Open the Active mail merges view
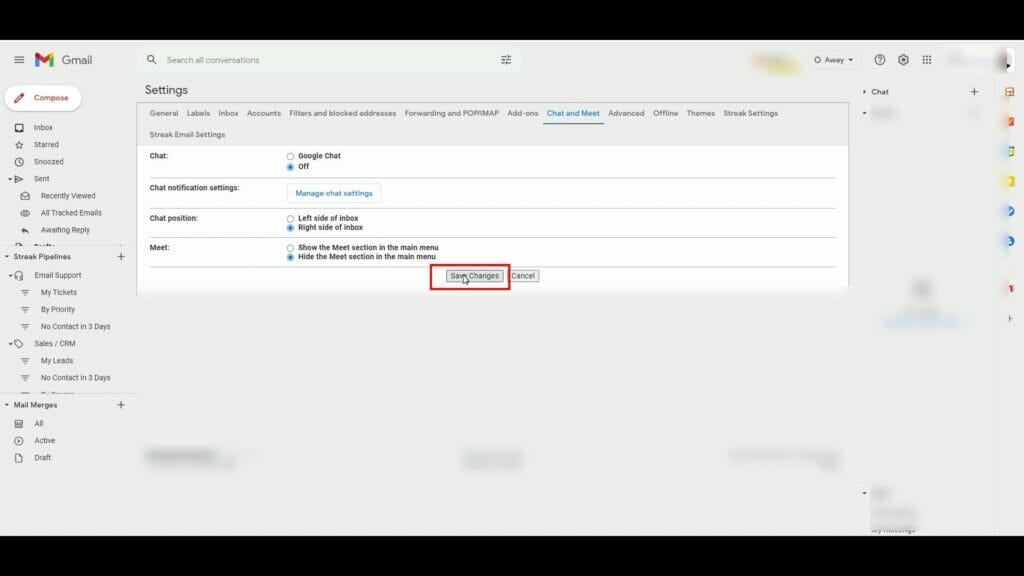This screenshot has height=576, width=1024. (x=44, y=440)
